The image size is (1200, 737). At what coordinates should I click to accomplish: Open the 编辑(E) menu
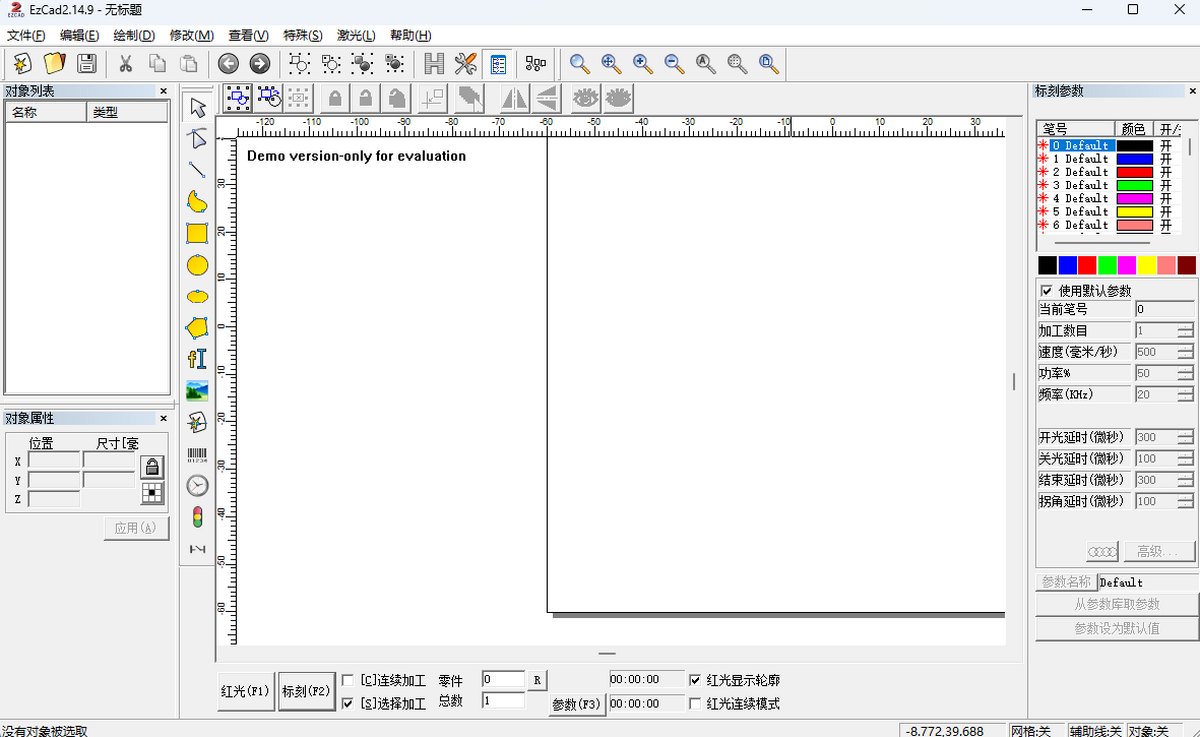79,35
